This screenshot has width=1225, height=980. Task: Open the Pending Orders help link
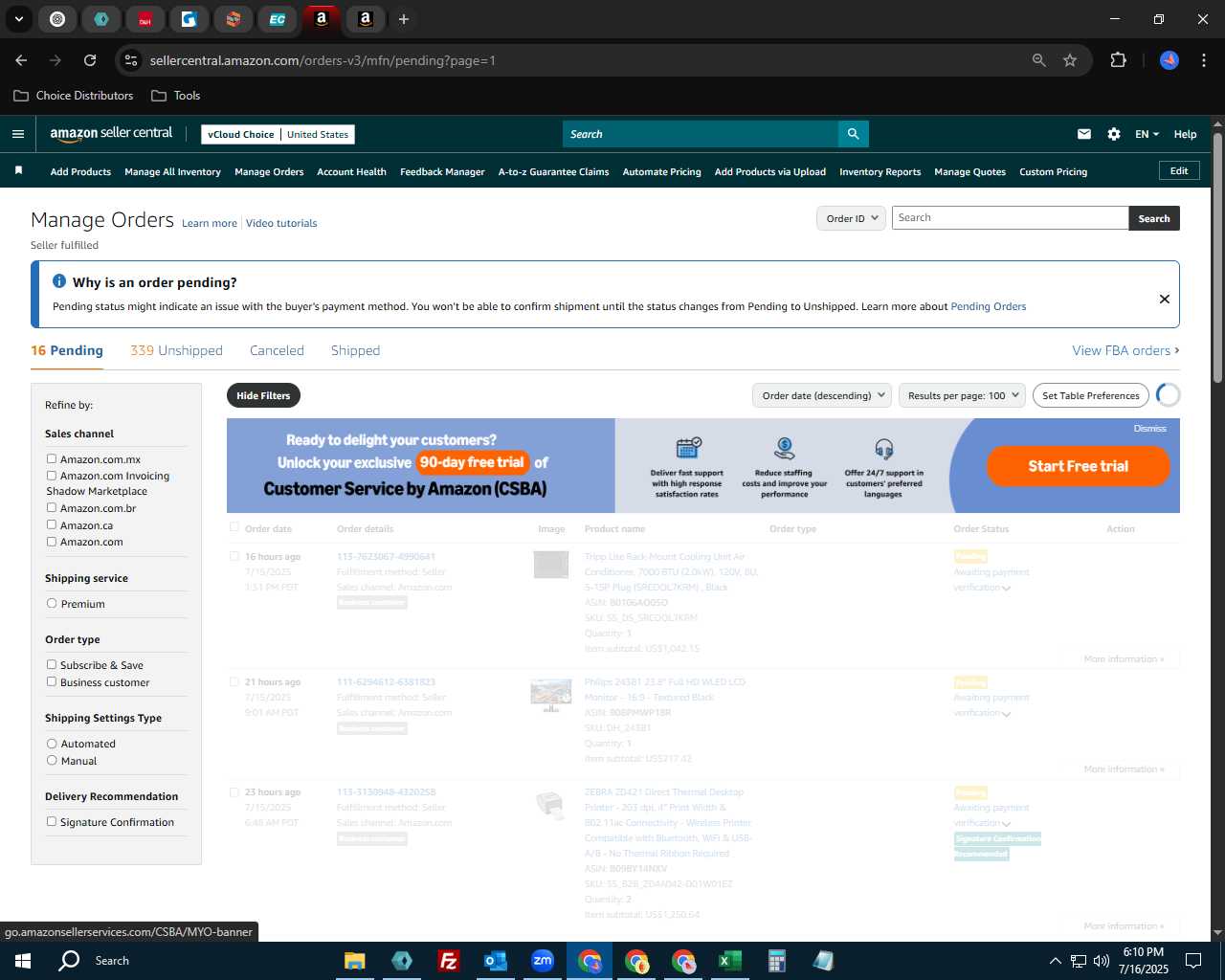[x=988, y=306]
